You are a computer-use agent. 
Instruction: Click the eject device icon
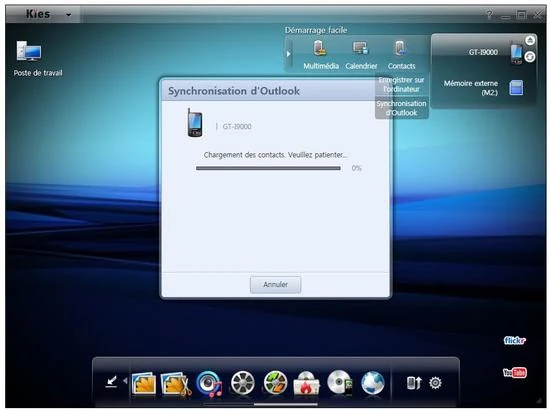coord(530,40)
